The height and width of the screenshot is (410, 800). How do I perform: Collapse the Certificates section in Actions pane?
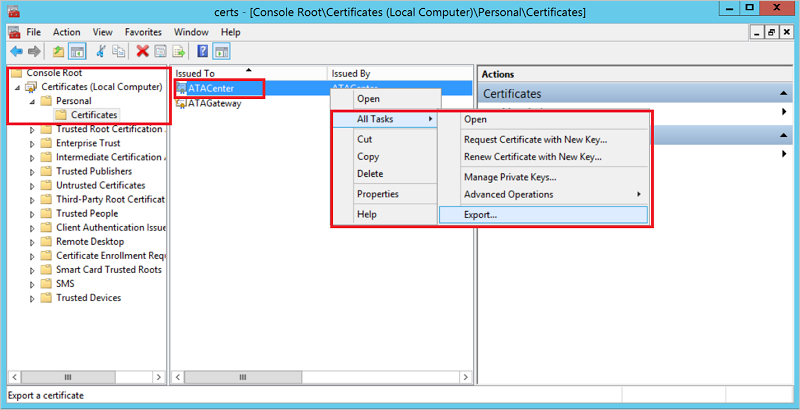(x=783, y=94)
